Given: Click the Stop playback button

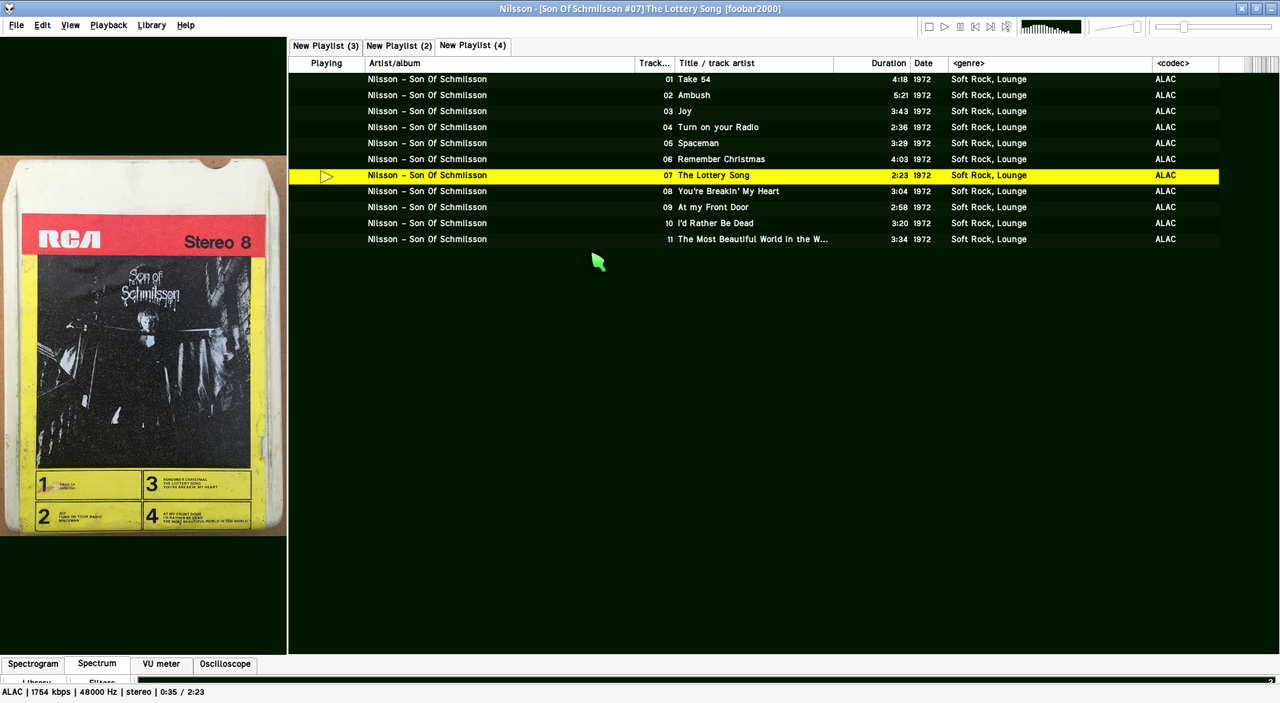Looking at the screenshot, I should (x=929, y=27).
